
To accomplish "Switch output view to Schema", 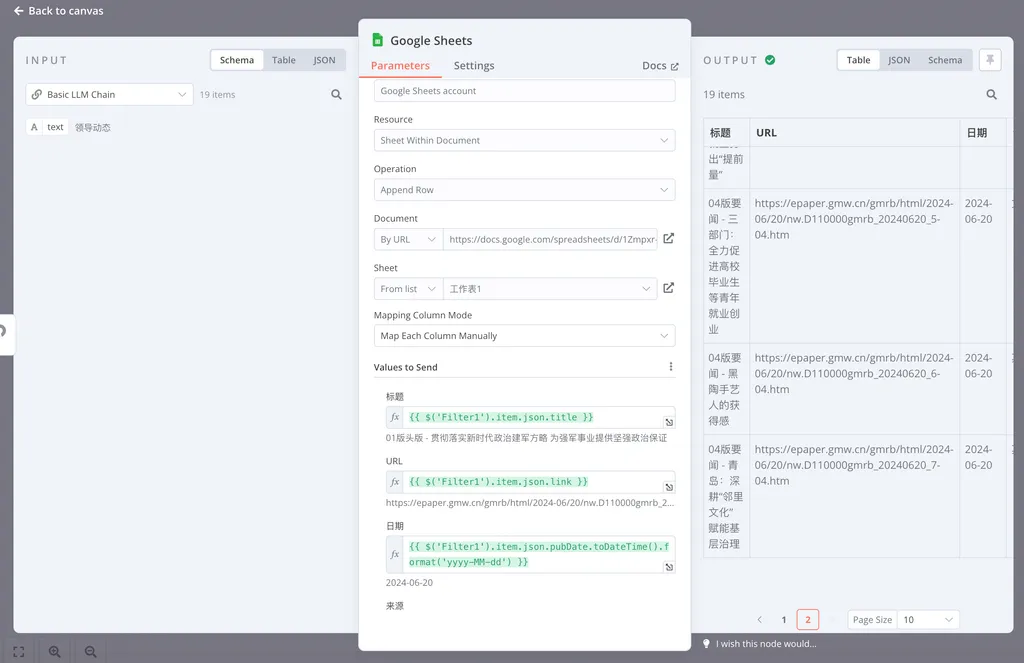I will coord(944,60).
